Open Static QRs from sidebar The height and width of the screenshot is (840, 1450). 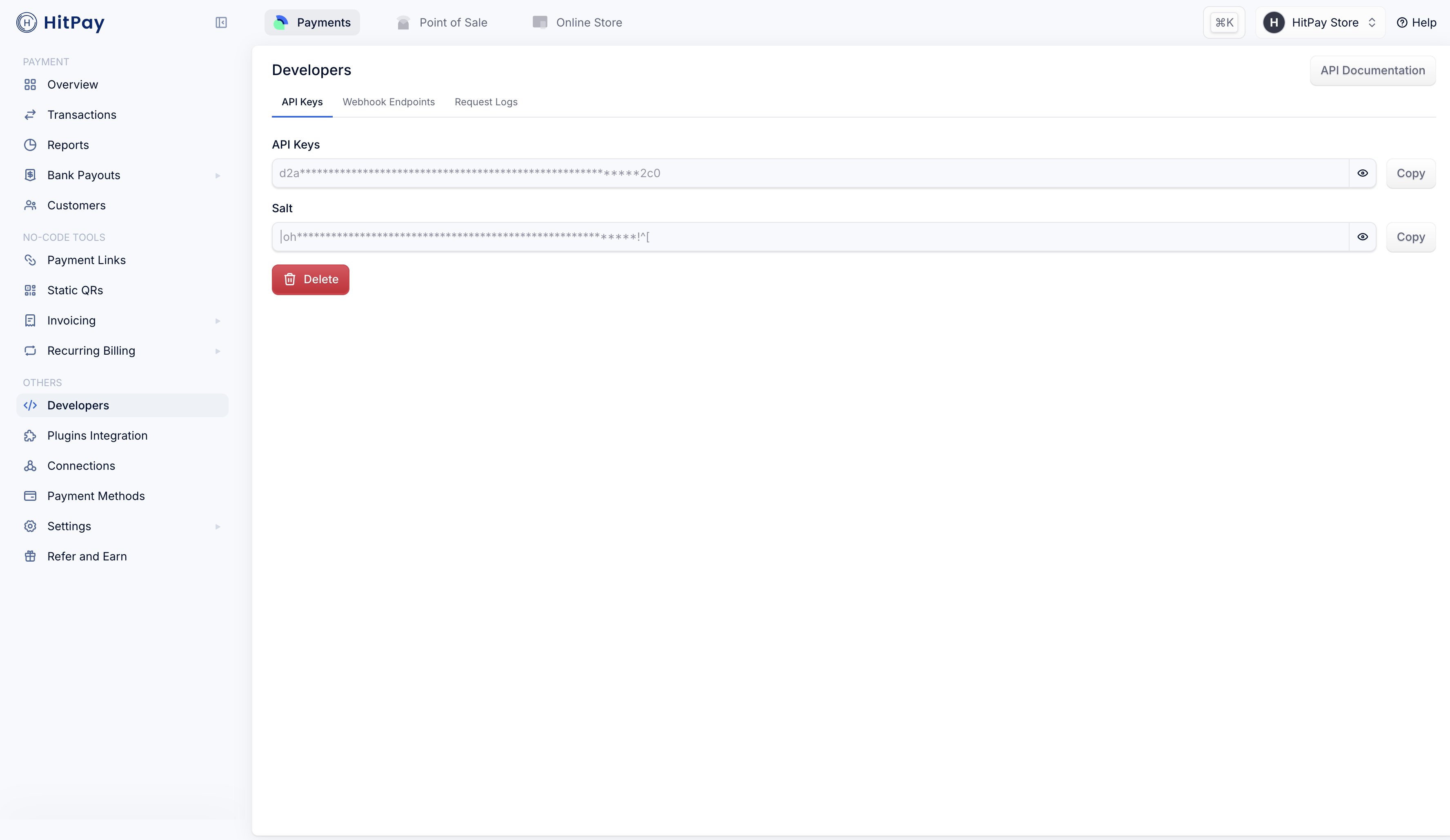(75, 291)
